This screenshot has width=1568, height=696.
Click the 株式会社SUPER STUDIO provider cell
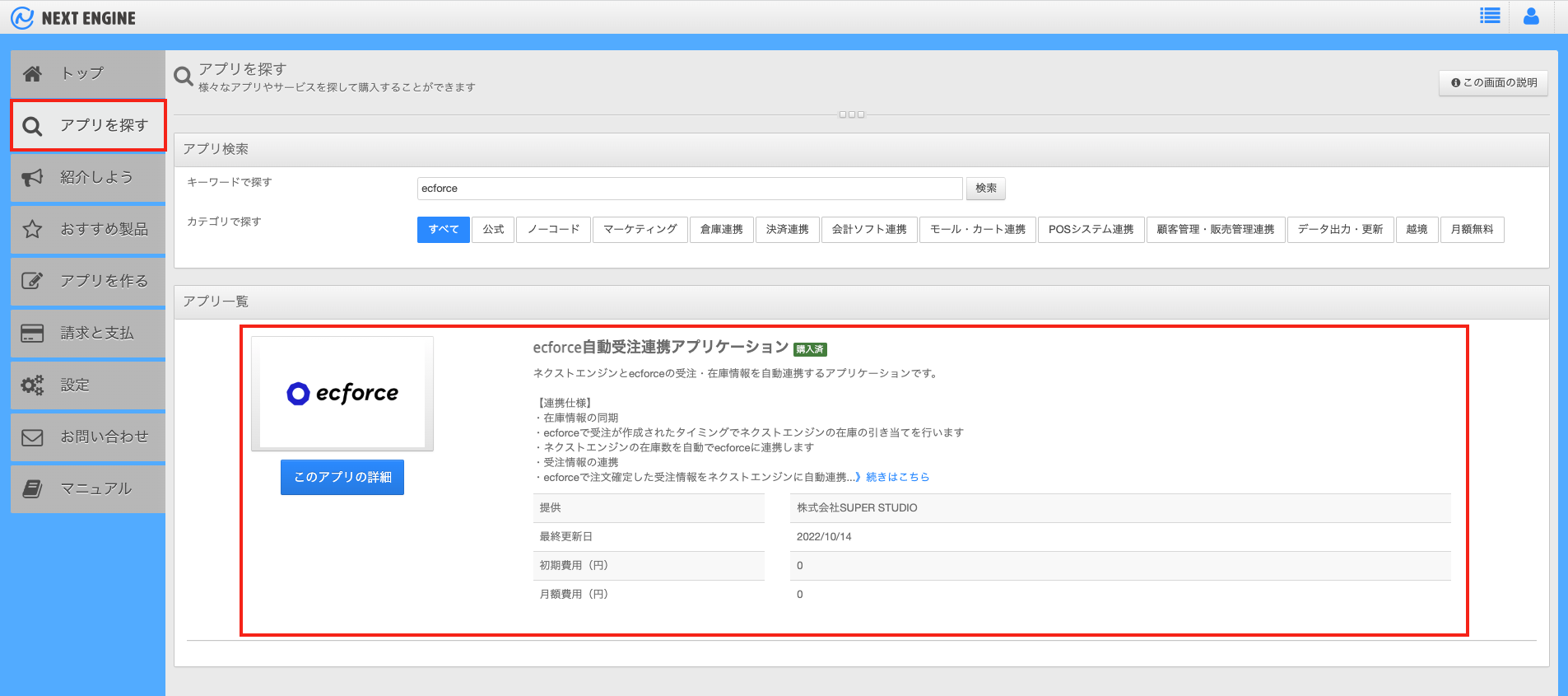1119,508
